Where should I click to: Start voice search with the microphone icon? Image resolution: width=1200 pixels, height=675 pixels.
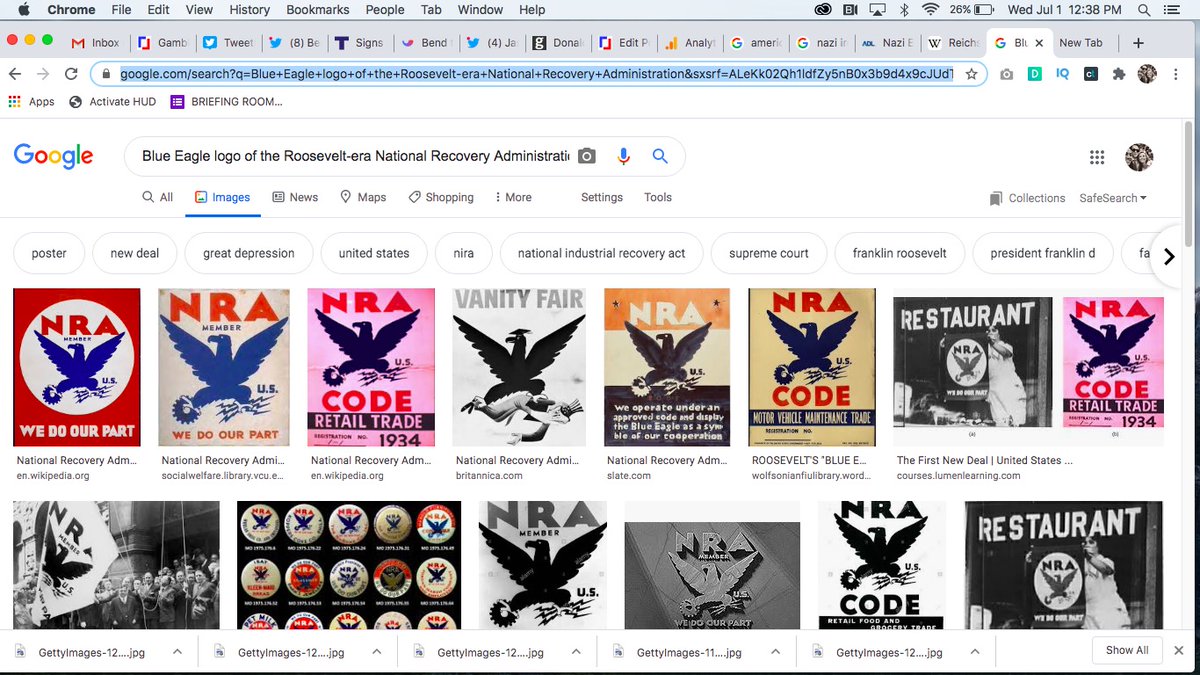pos(624,156)
